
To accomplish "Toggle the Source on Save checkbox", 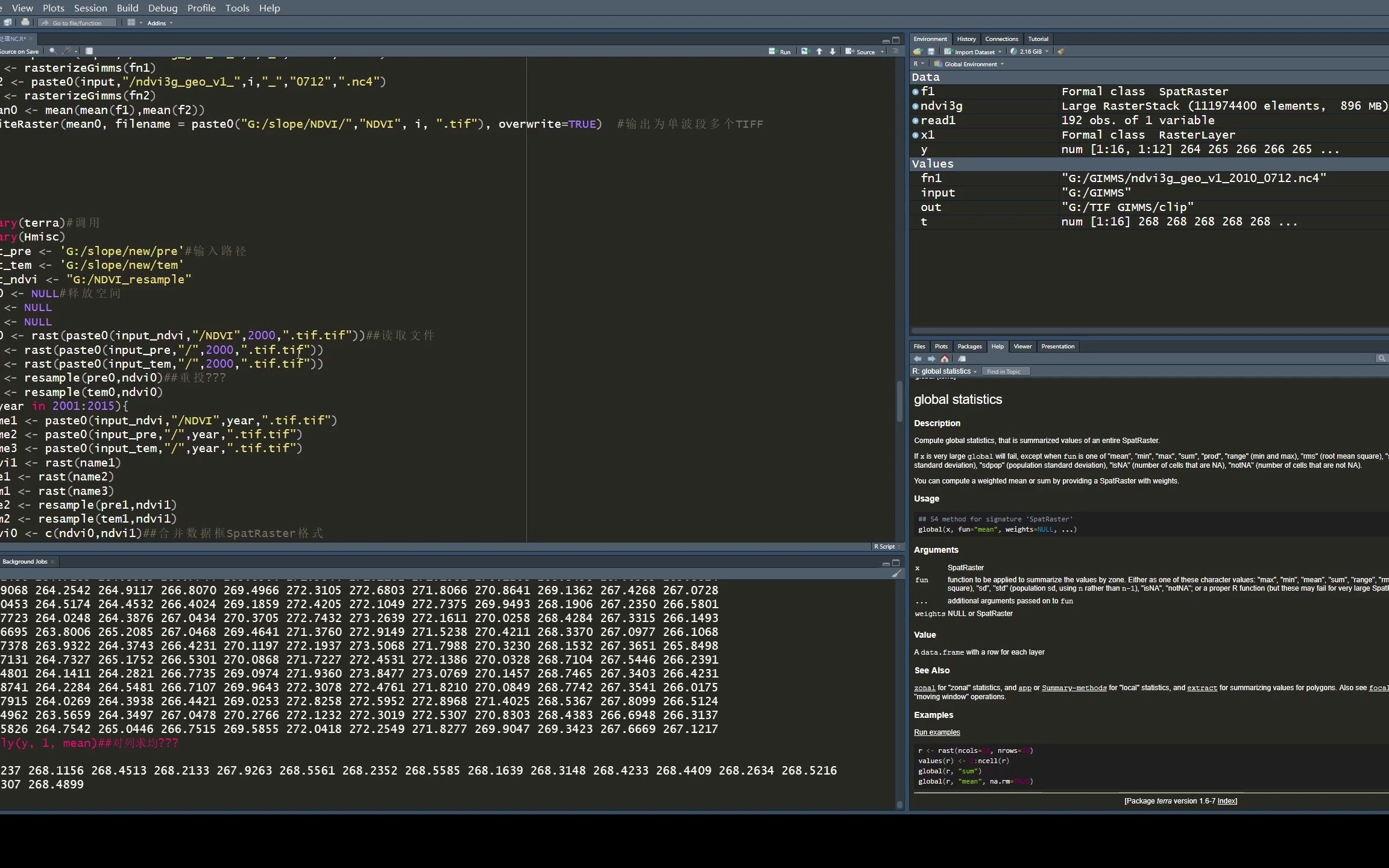I will tap(18, 52).
